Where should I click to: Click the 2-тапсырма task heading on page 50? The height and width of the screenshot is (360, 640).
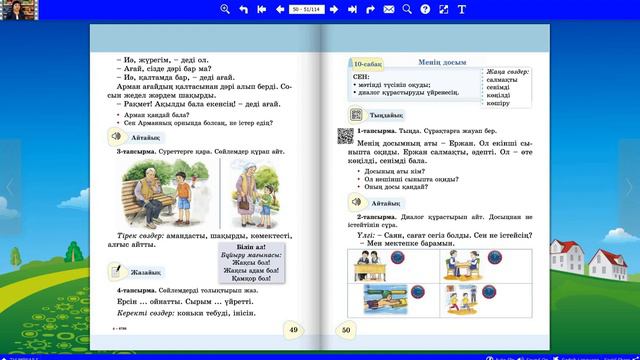point(377,217)
